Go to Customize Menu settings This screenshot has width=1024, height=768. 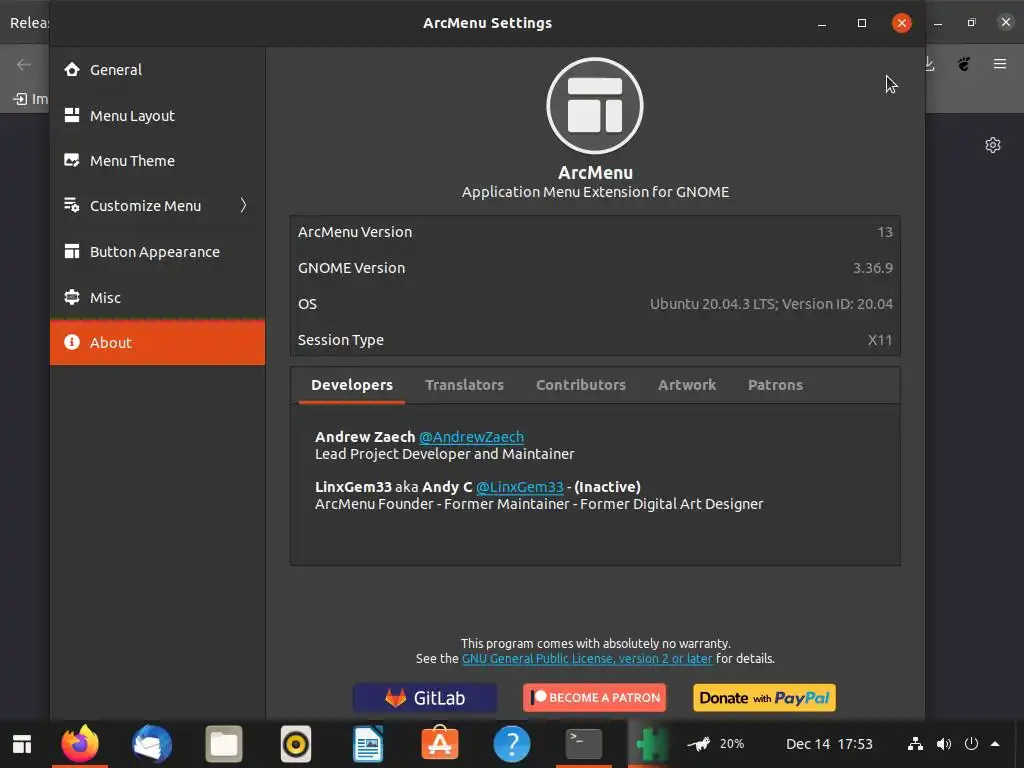tap(157, 206)
